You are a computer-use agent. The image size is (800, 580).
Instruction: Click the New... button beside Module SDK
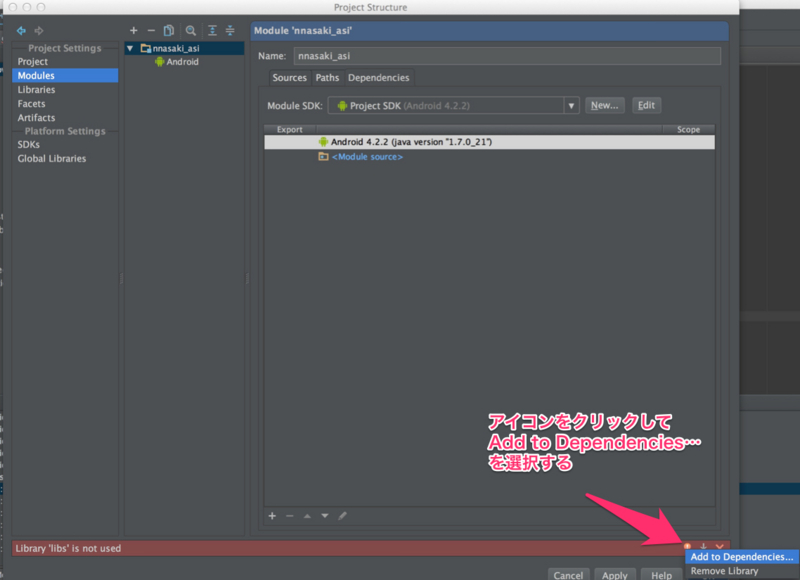point(604,105)
